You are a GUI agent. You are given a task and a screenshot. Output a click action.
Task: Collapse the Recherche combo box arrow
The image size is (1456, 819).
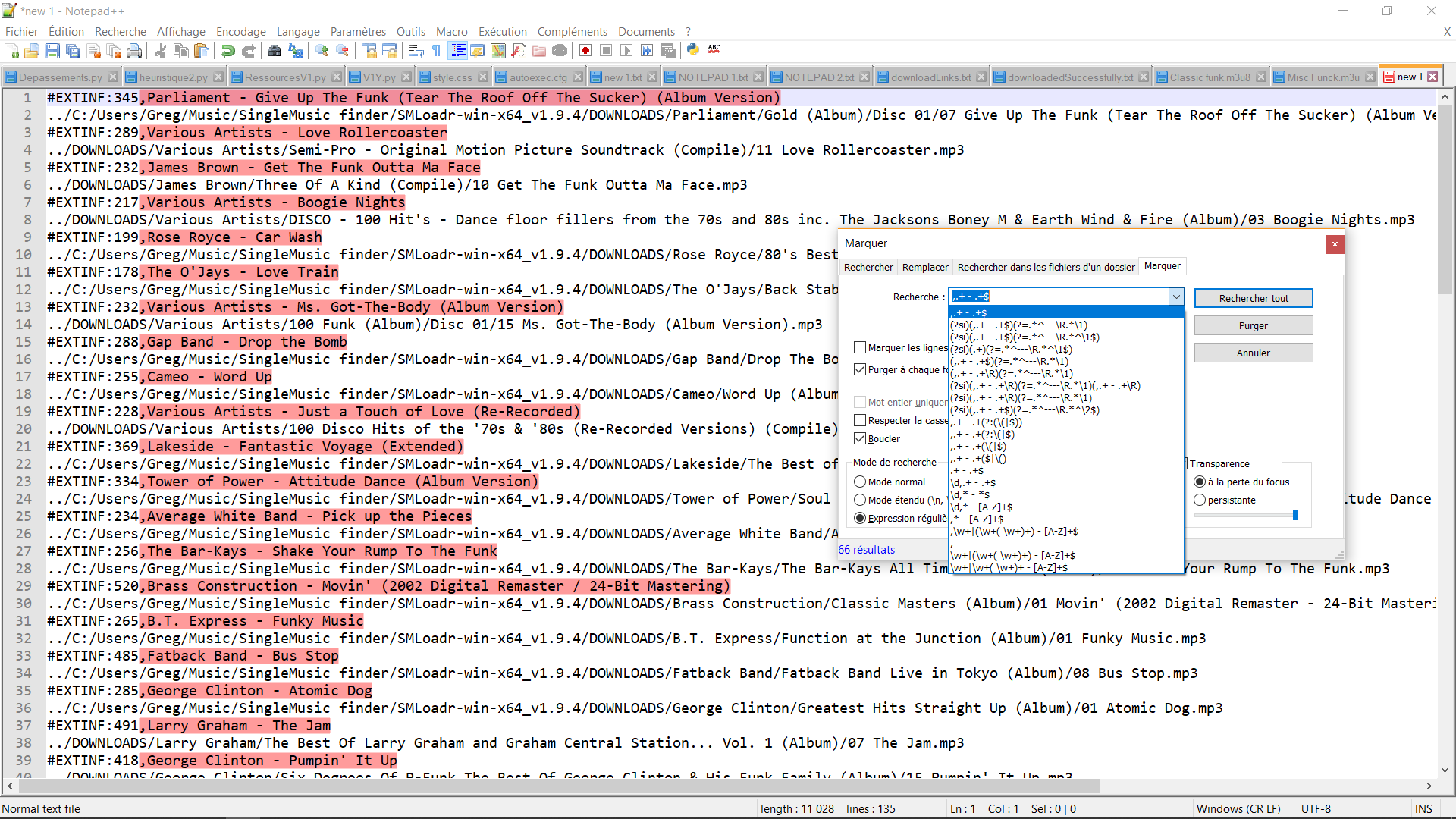[x=1176, y=297]
